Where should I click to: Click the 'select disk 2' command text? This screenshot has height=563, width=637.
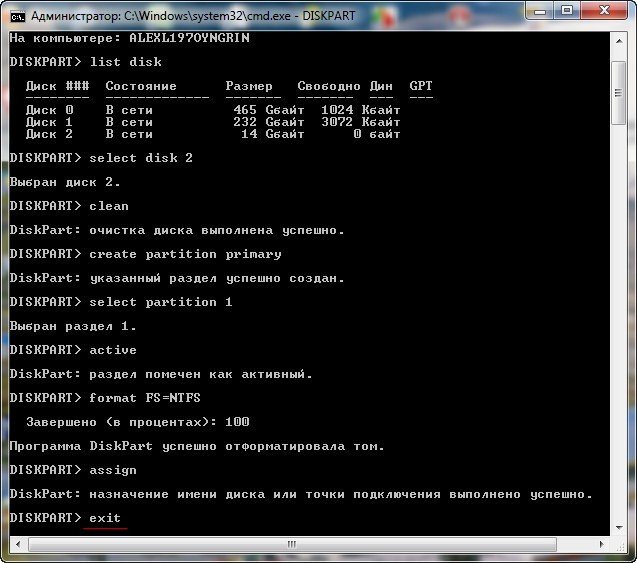[140, 158]
